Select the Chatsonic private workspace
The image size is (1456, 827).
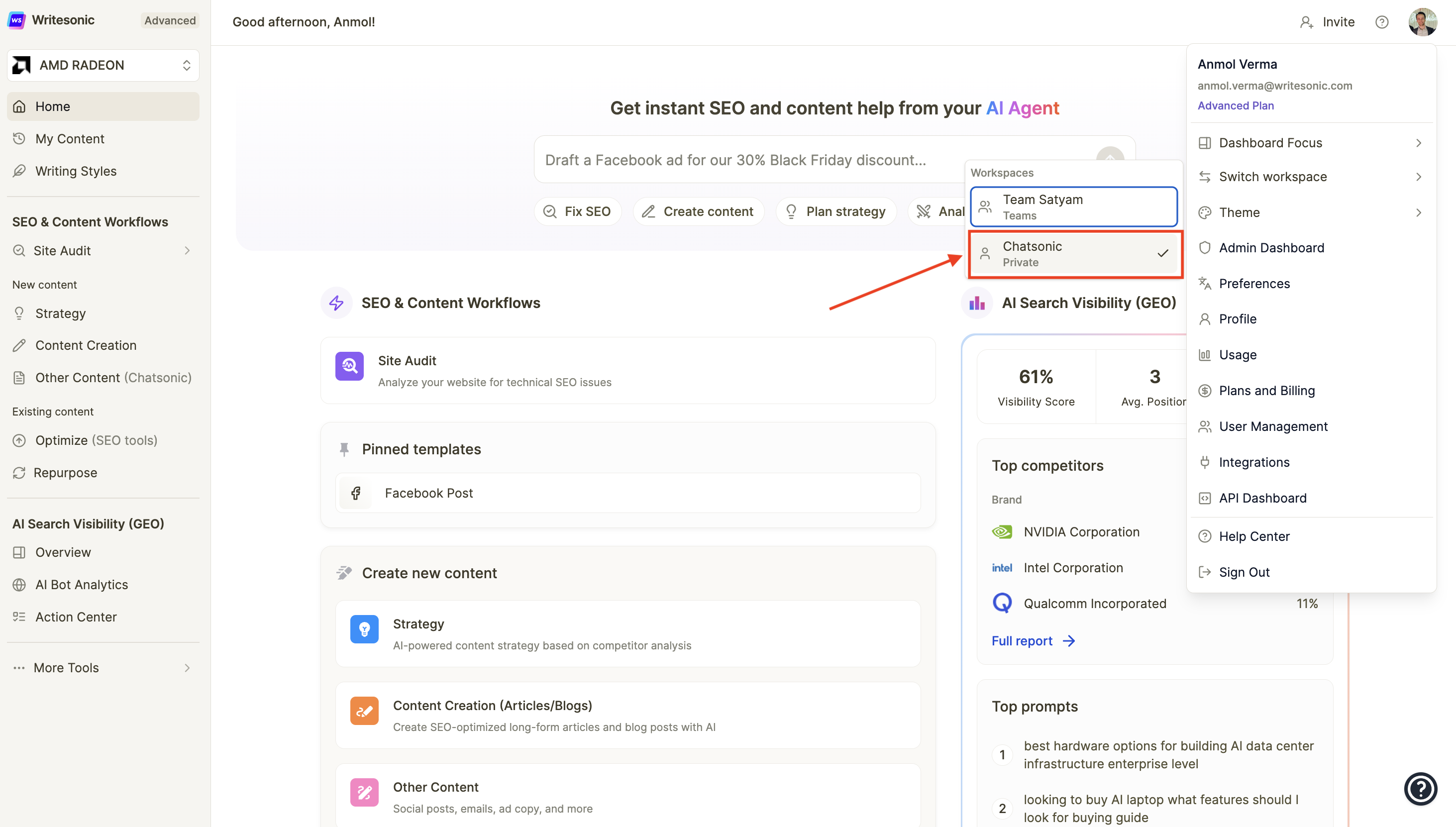point(1073,254)
